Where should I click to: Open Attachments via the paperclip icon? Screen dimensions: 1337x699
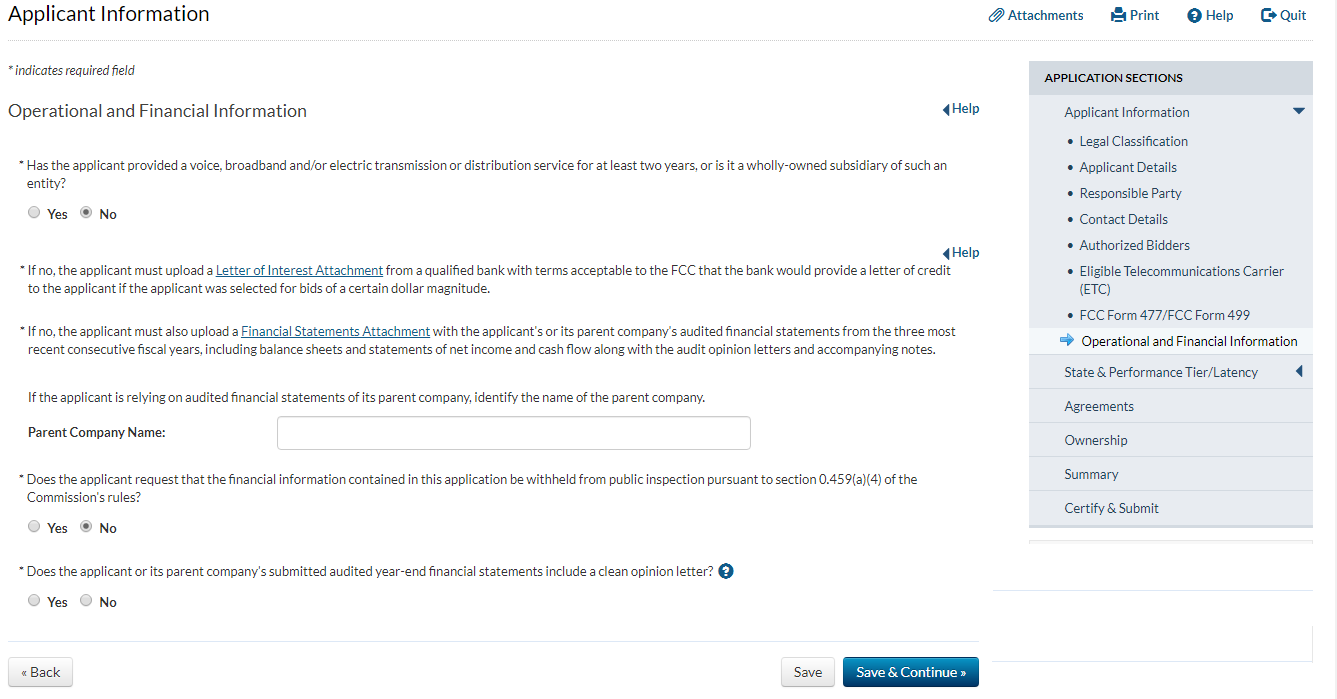(996, 15)
